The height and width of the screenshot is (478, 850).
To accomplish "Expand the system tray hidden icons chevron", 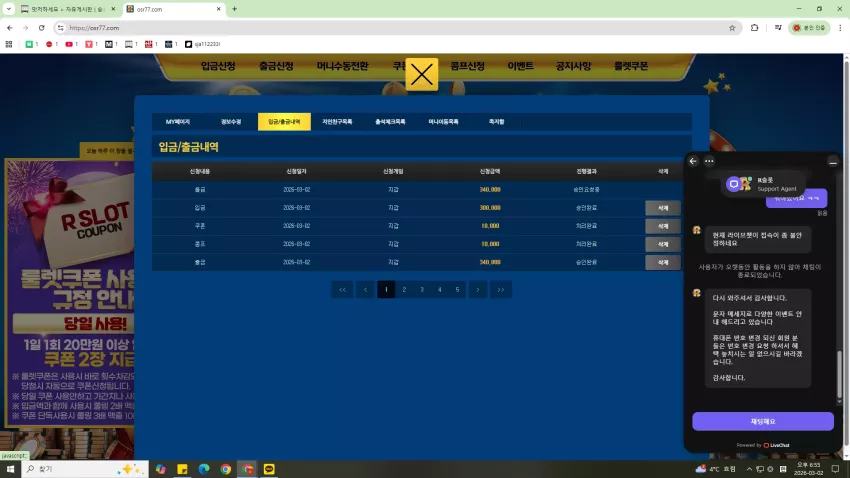I will [x=749, y=469].
